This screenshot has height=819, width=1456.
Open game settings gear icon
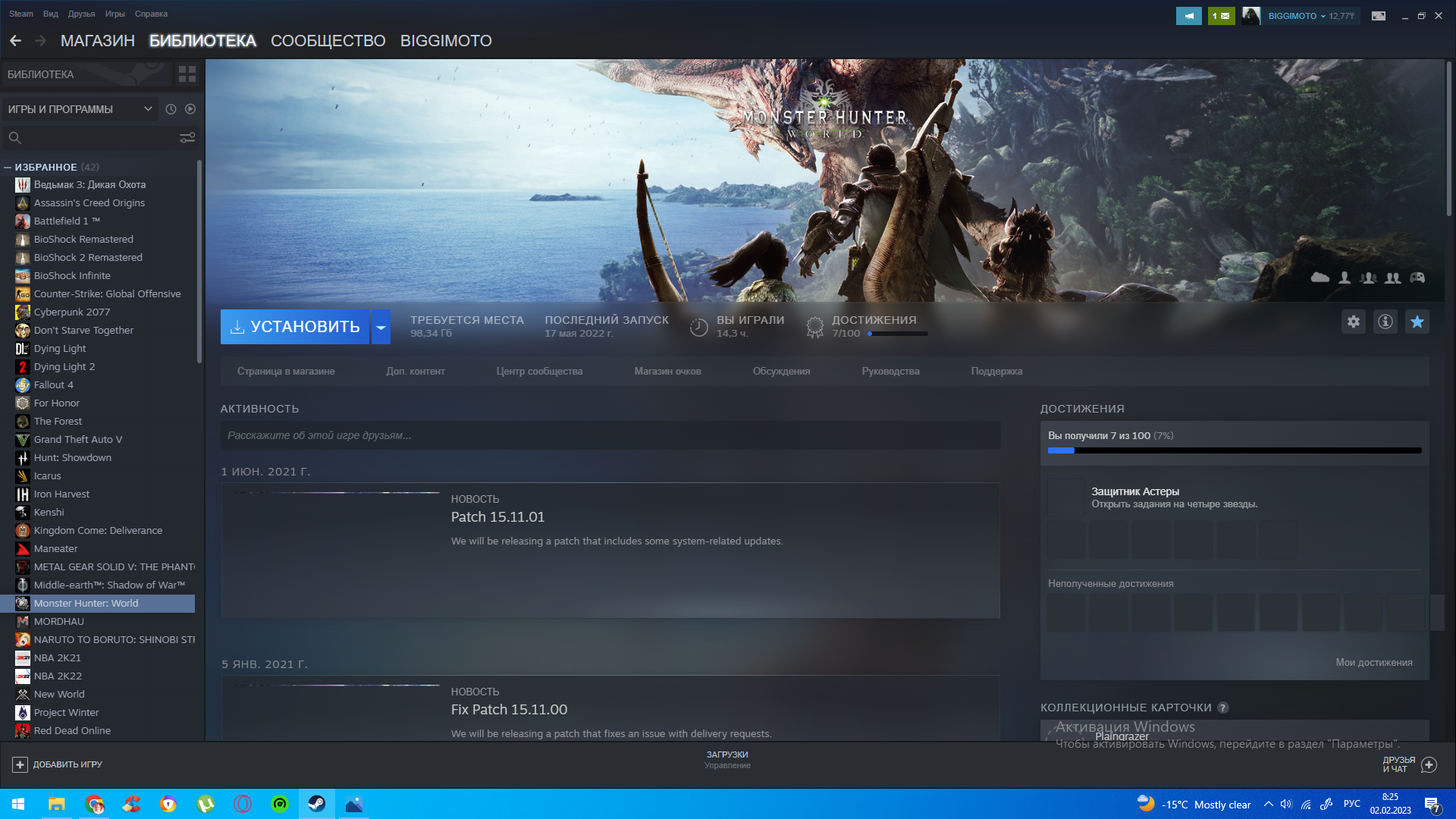(1354, 322)
